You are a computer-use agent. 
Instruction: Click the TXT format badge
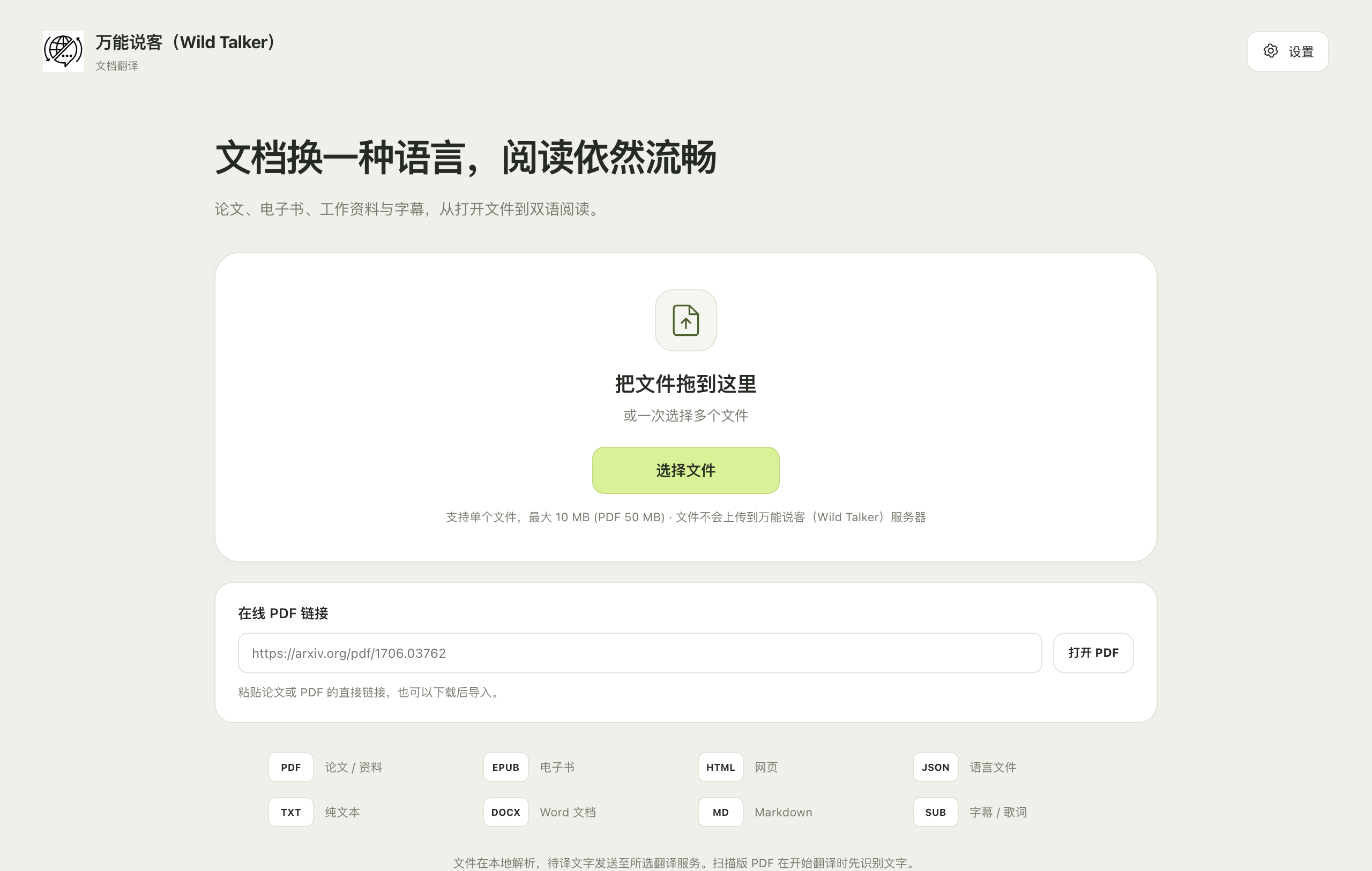coord(290,812)
